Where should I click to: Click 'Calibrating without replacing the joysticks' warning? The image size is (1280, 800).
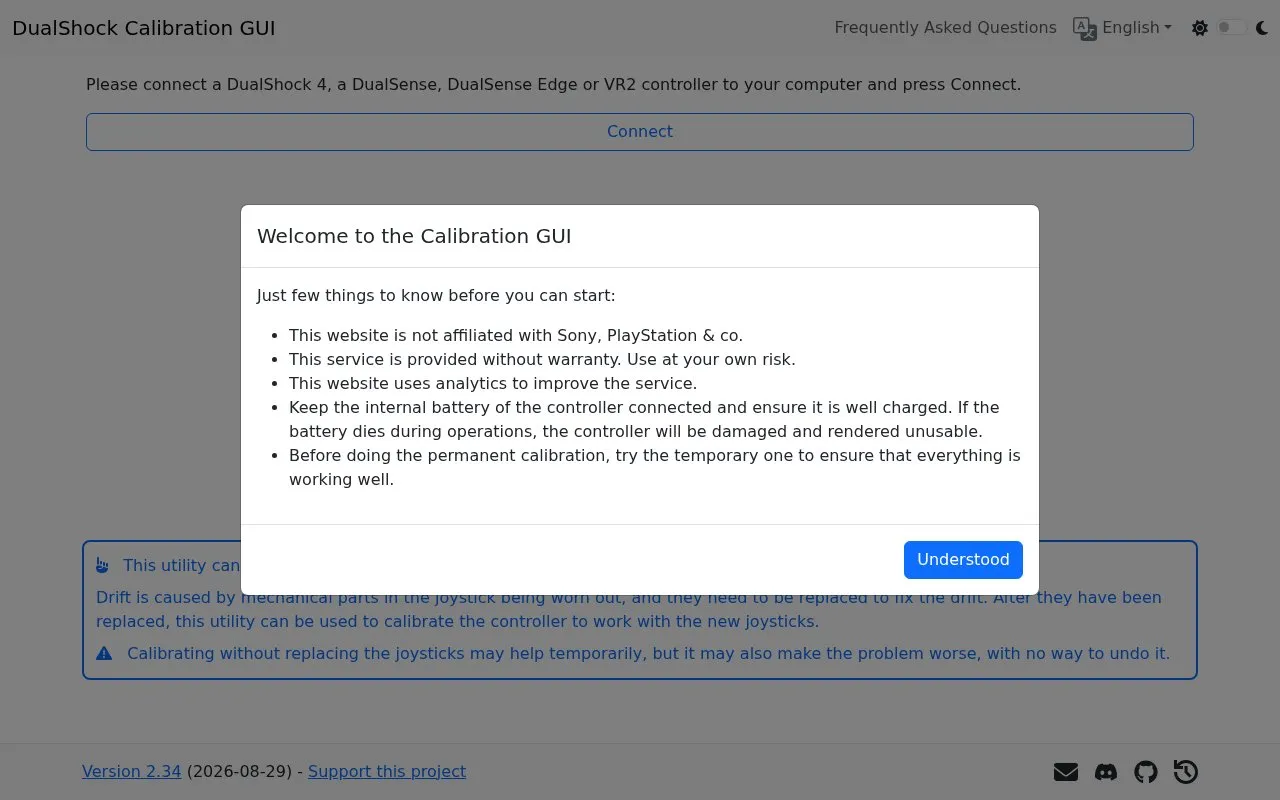648,654
